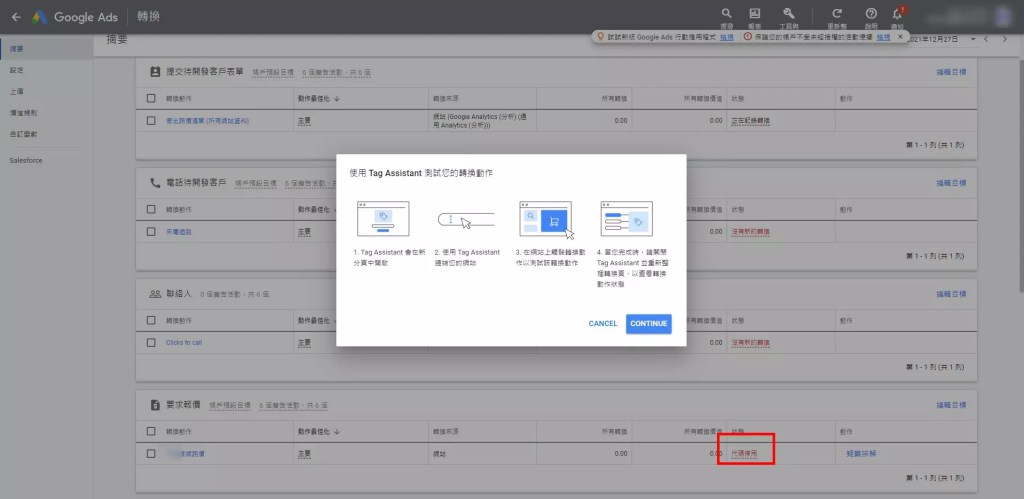The width and height of the screenshot is (1024, 499).
Task: Click the refresh icon in top bar
Action: pos(836,15)
